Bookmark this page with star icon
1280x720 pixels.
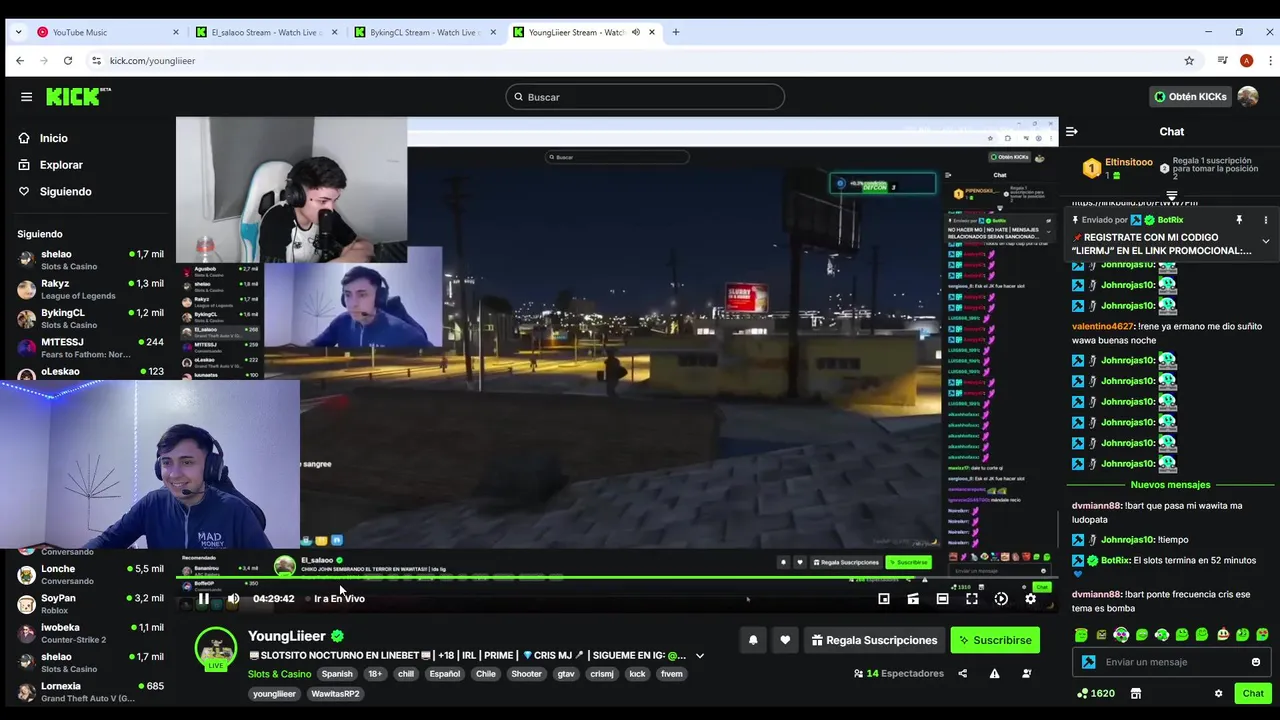pyautogui.click(x=1189, y=61)
